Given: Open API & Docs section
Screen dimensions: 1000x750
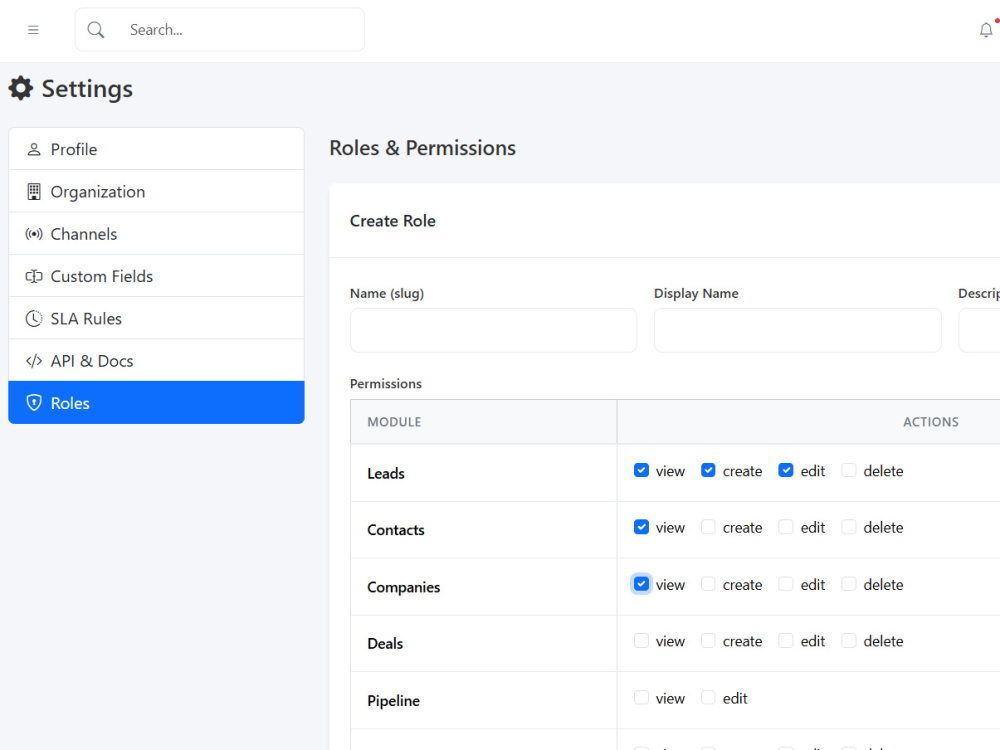Looking at the screenshot, I should [x=156, y=361].
